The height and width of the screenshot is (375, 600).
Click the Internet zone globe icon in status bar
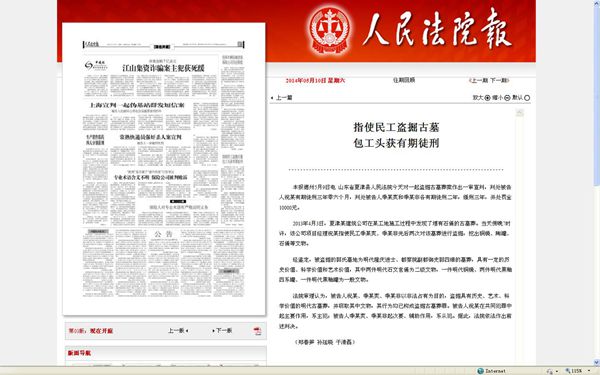tap(480, 371)
